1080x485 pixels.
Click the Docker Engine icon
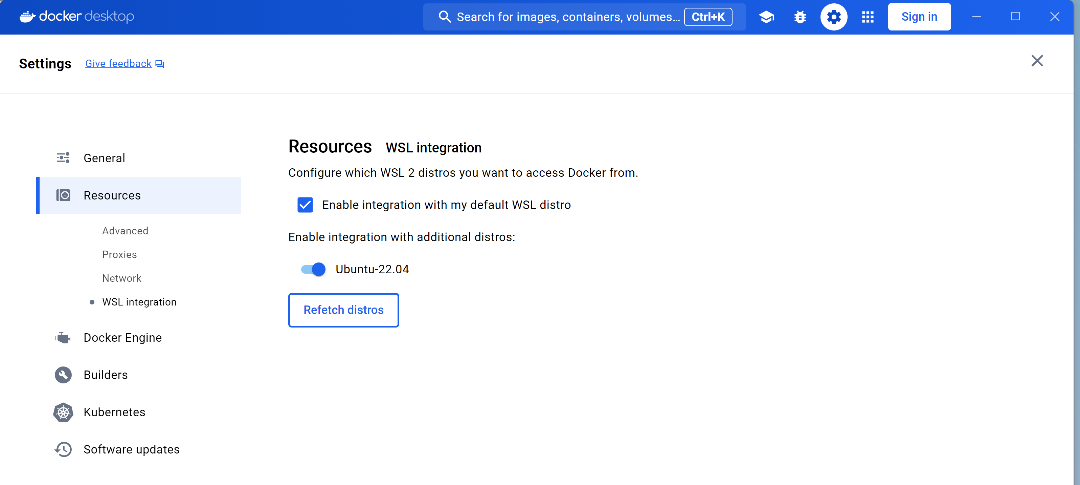[x=63, y=338]
